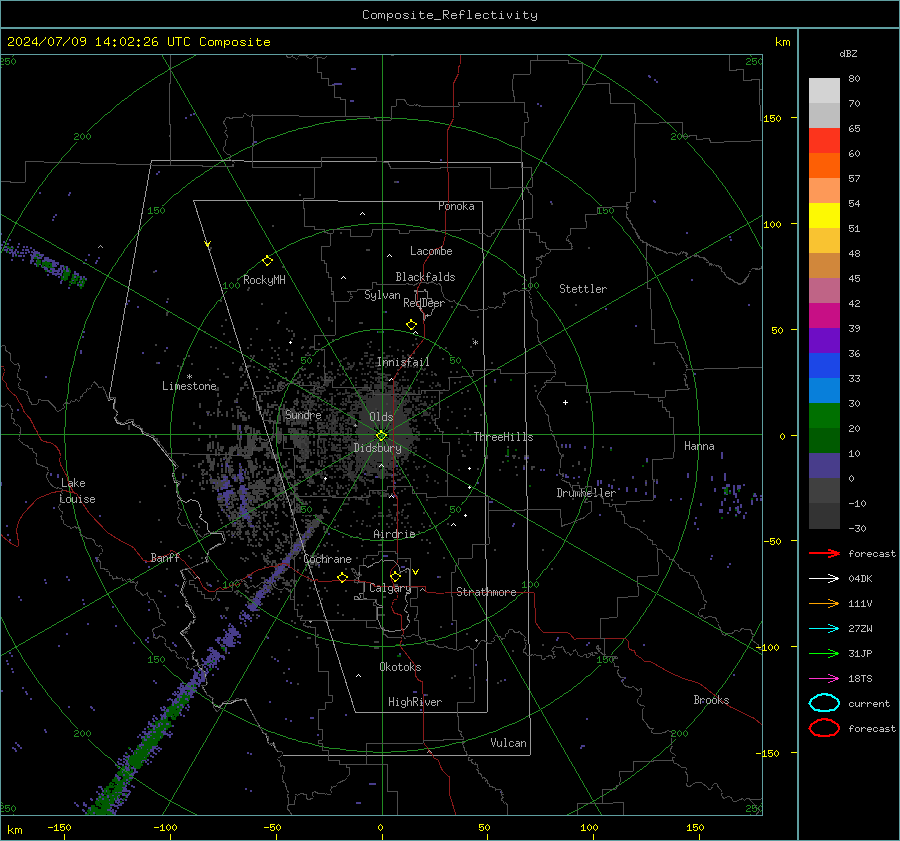900x841 pixels.
Task: Click the 111V legend label
Action: [x=860, y=603]
